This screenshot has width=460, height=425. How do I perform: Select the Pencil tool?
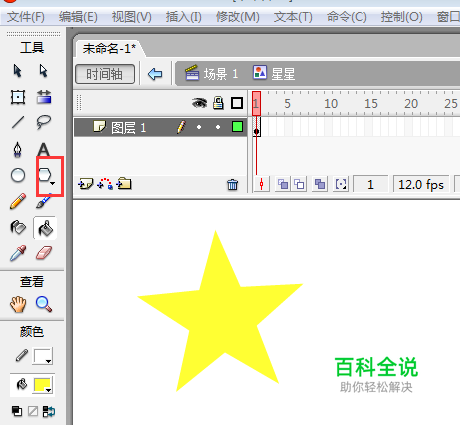[x=18, y=201]
